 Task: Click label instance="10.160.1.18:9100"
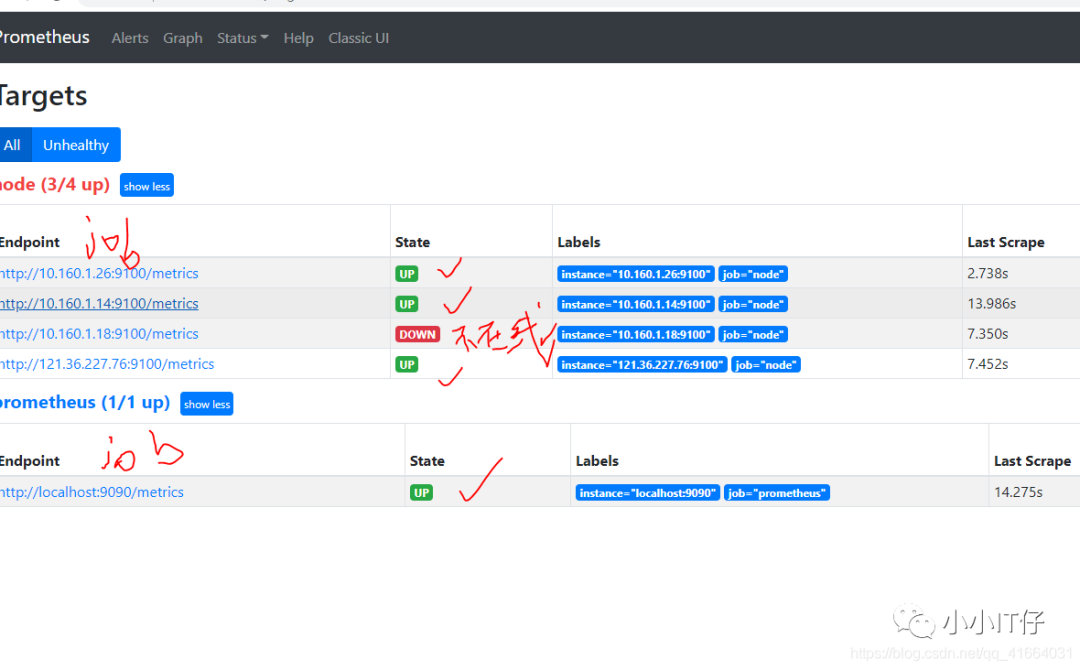pos(635,335)
